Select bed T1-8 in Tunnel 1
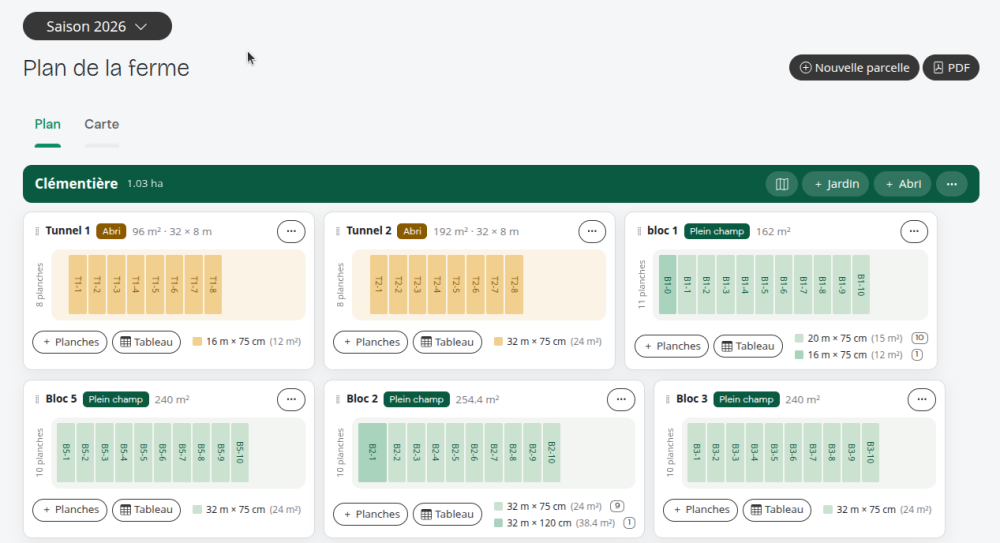 click(x=213, y=285)
